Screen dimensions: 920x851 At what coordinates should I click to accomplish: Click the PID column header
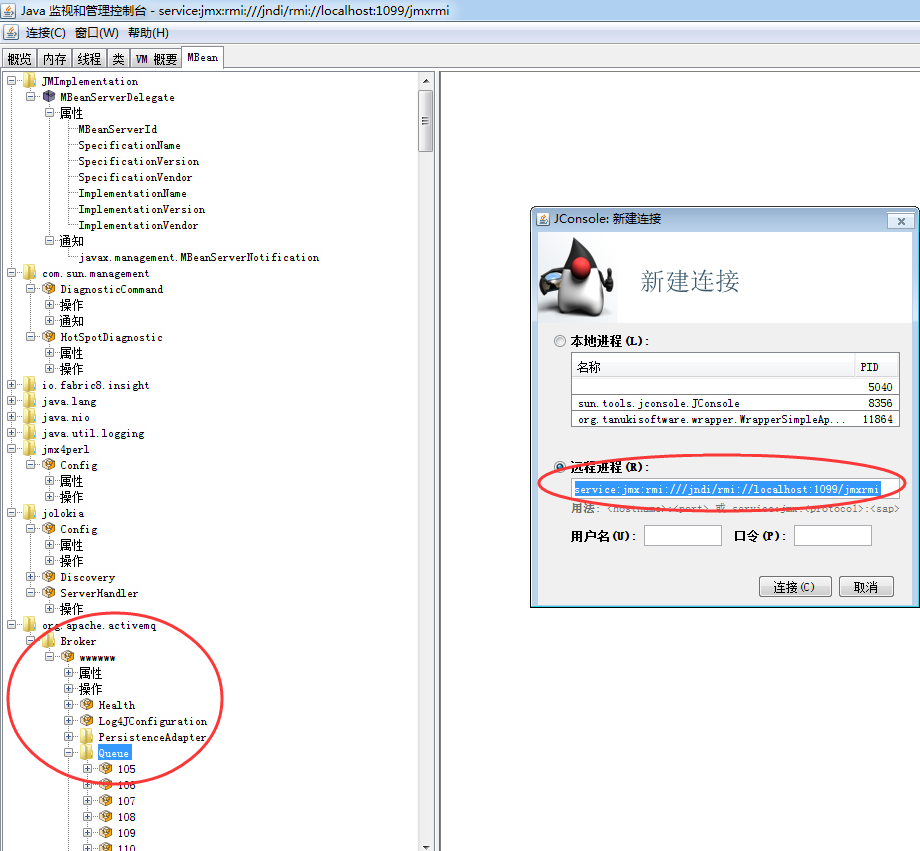(x=875, y=367)
